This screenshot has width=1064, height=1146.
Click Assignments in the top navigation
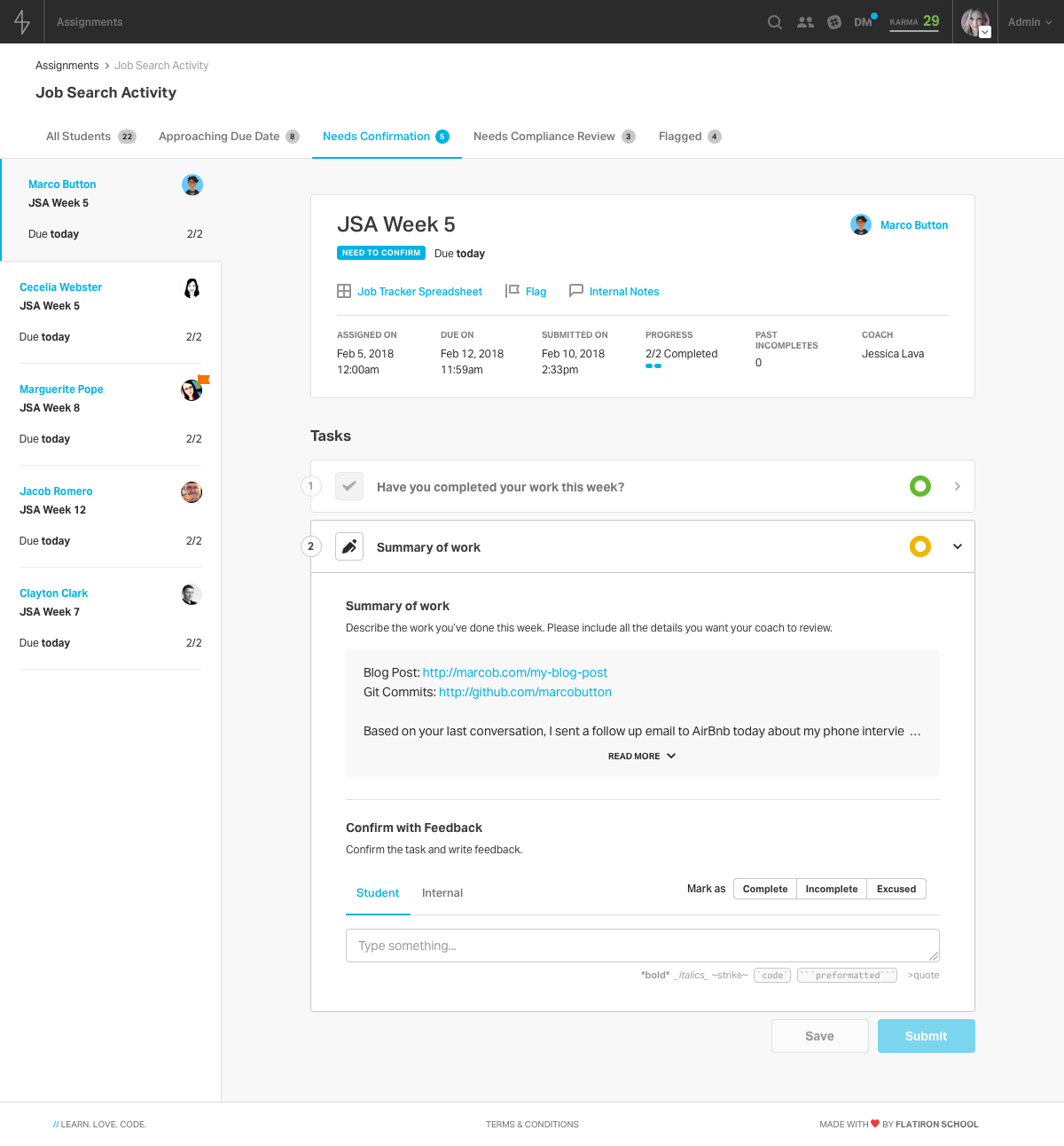point(90,22)
